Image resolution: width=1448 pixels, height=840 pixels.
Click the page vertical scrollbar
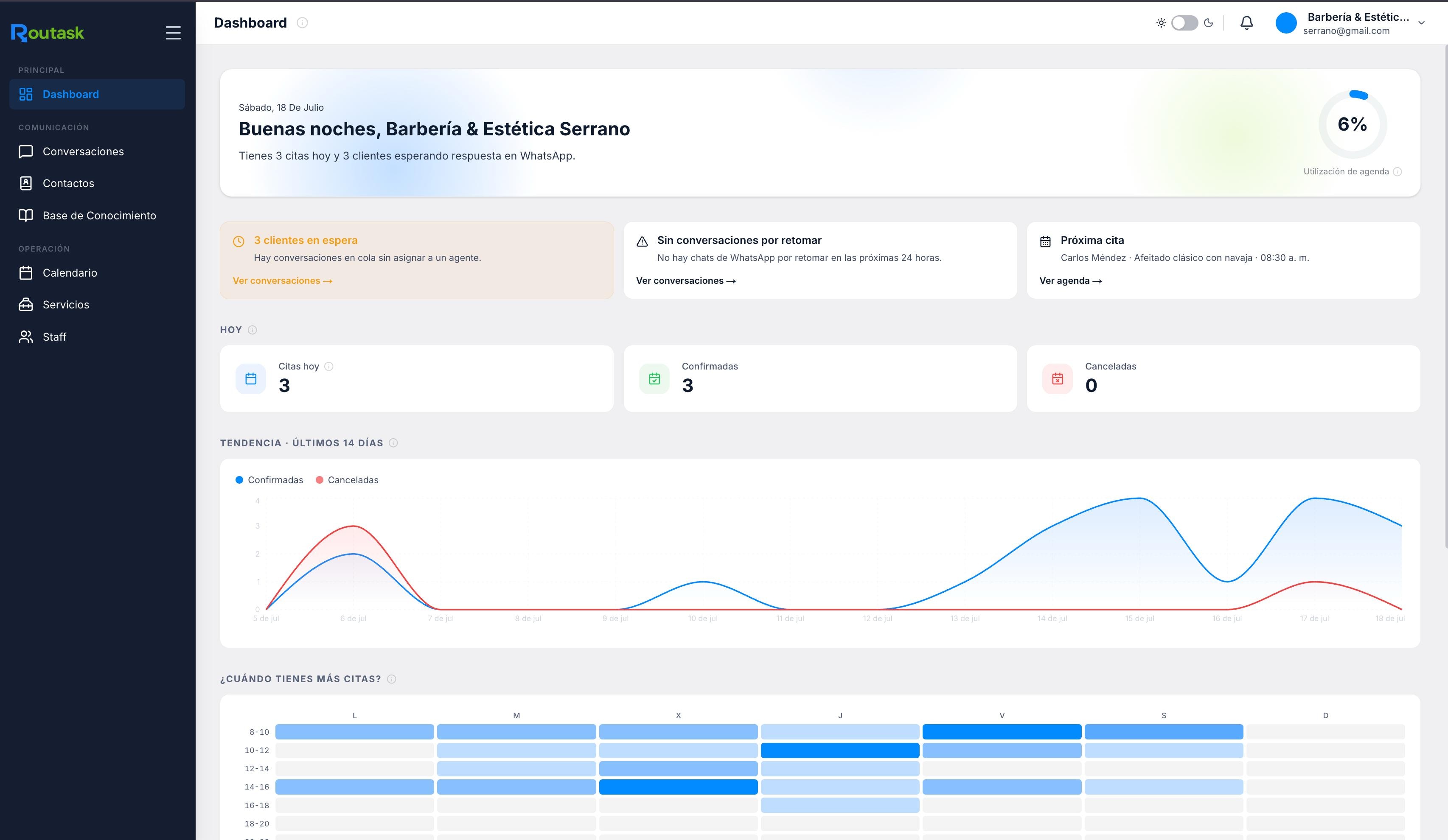(1446, 296)
